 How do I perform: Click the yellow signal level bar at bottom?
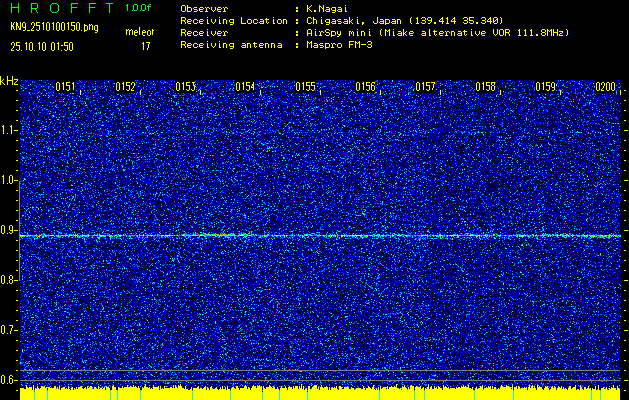click(x=320, y=393)
